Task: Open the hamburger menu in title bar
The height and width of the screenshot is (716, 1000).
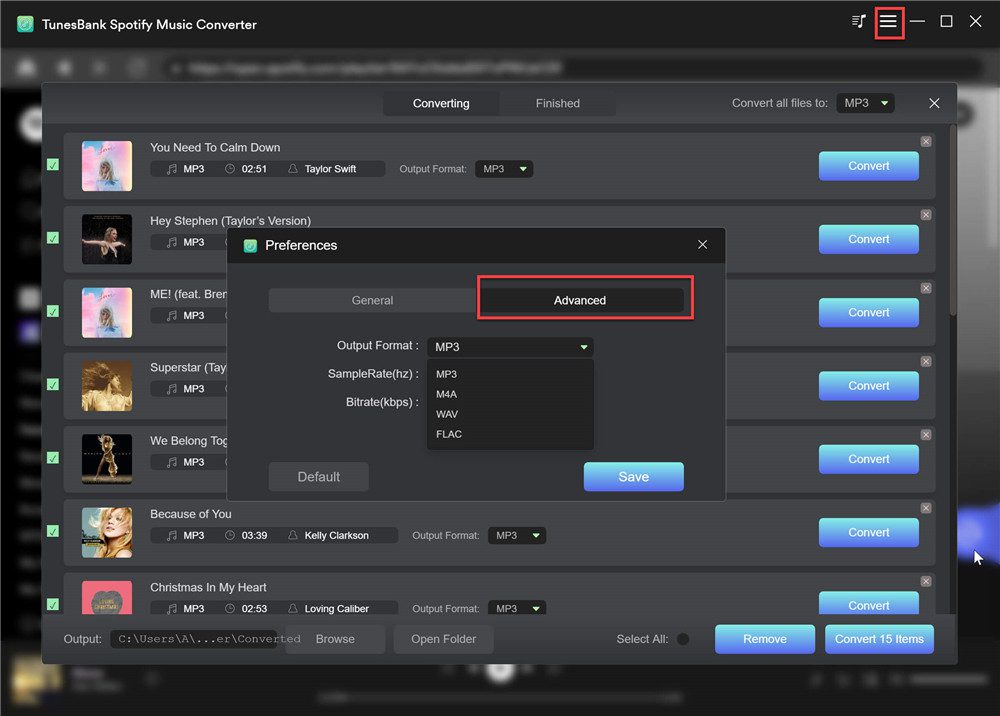Action: (x=888, y=22)
